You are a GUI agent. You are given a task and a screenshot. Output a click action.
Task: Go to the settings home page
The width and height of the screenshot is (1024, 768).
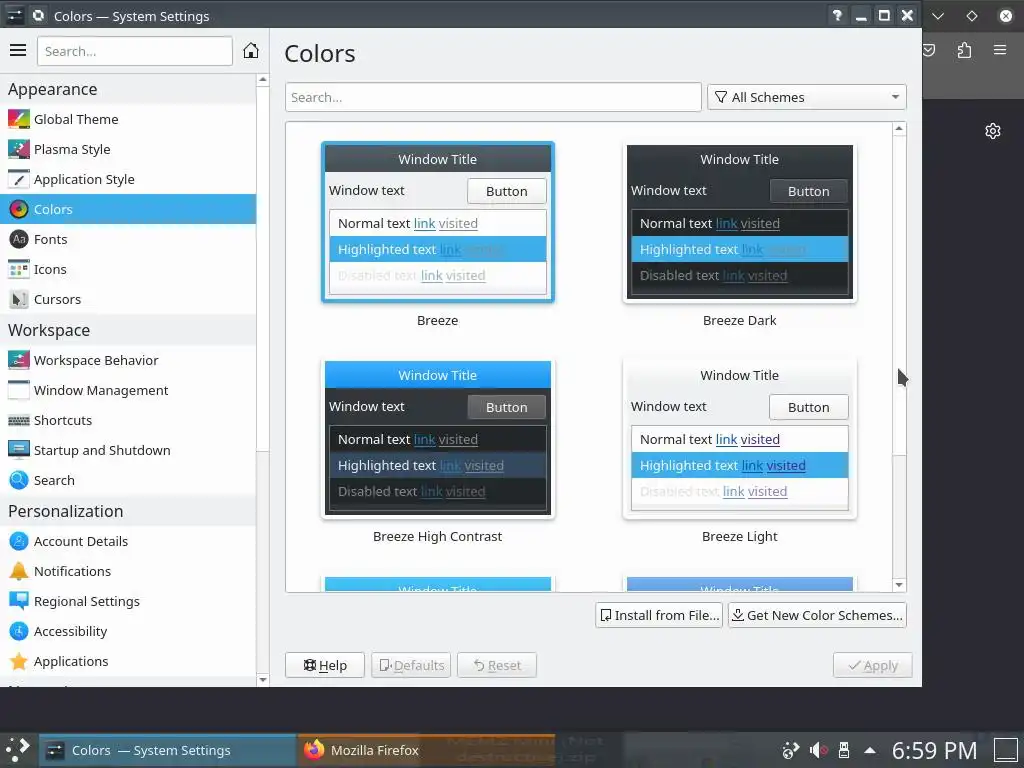pos(251,50)
